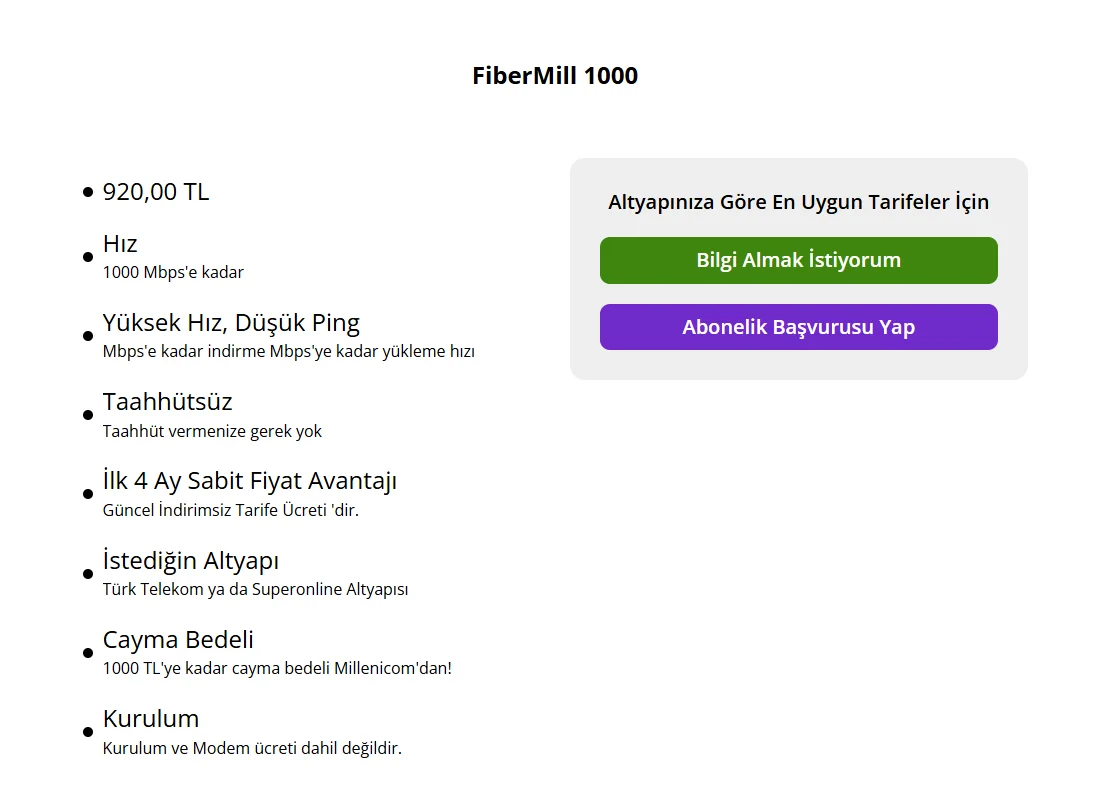Click the "Taahhüt vermenize gerek yok" text

click(x=212, y=431)
